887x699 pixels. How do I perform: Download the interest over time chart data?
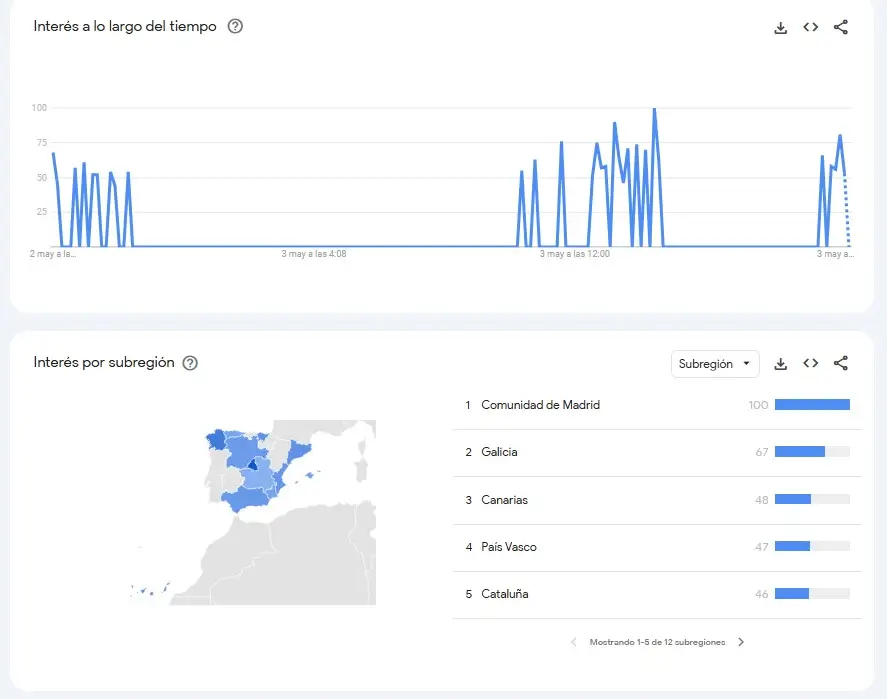pyautogui.click(x=780, y=27)
